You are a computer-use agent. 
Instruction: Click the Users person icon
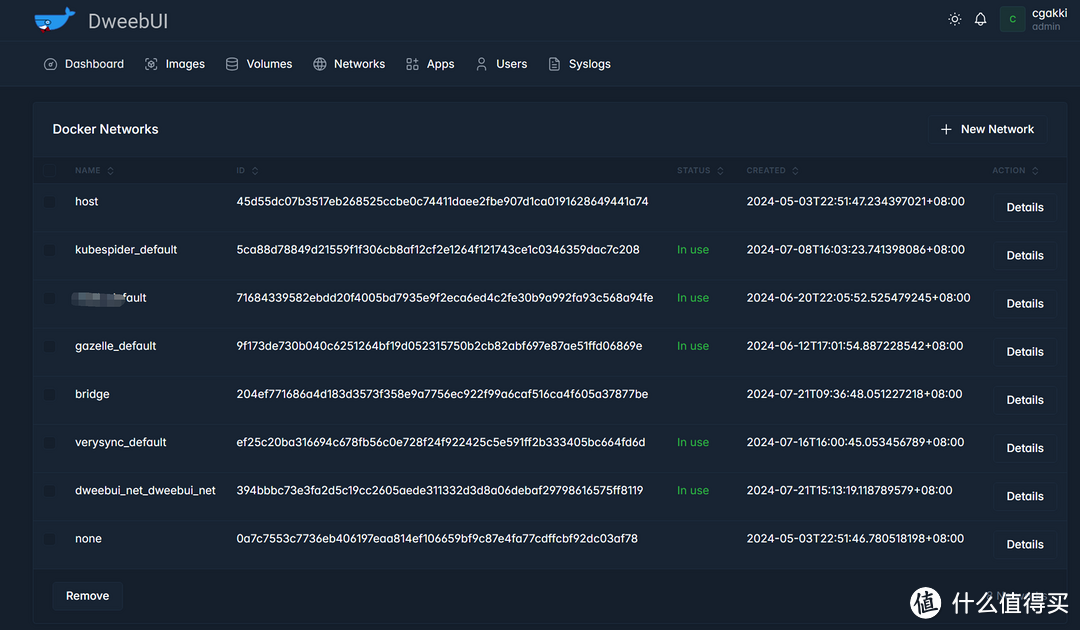click(x=481, y=64)
